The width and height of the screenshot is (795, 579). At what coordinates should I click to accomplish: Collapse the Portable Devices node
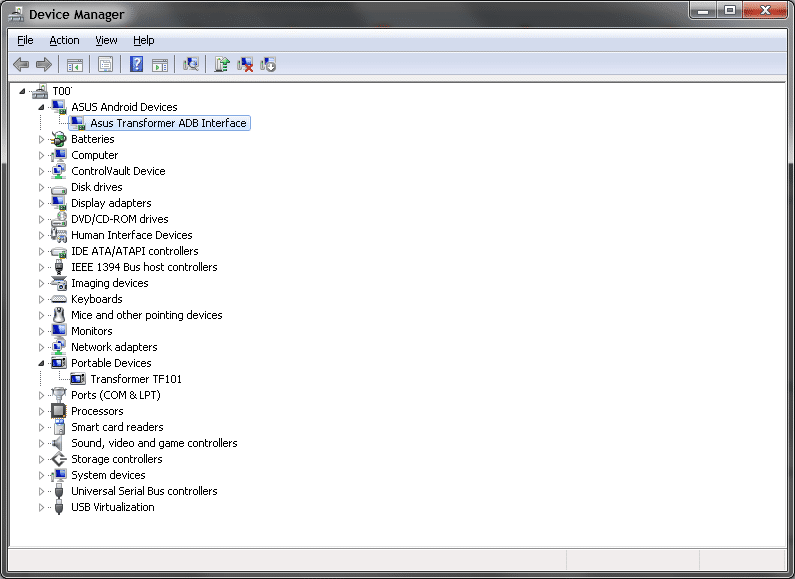pyautogui.click(x=41, y=363)
